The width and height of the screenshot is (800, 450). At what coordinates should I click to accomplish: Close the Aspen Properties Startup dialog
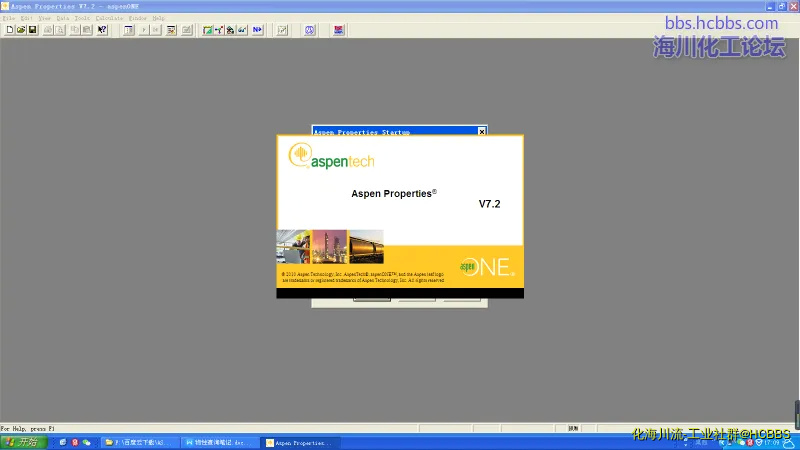pos(481,131)
